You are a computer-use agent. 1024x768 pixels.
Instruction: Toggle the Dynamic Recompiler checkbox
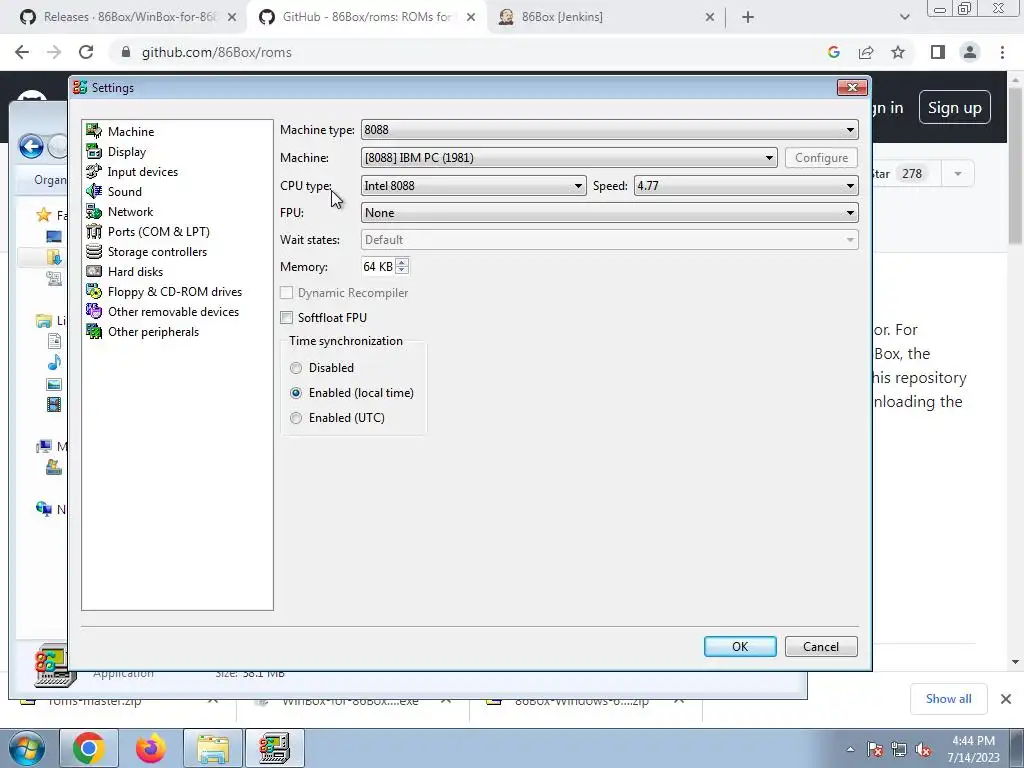(286, 293)
